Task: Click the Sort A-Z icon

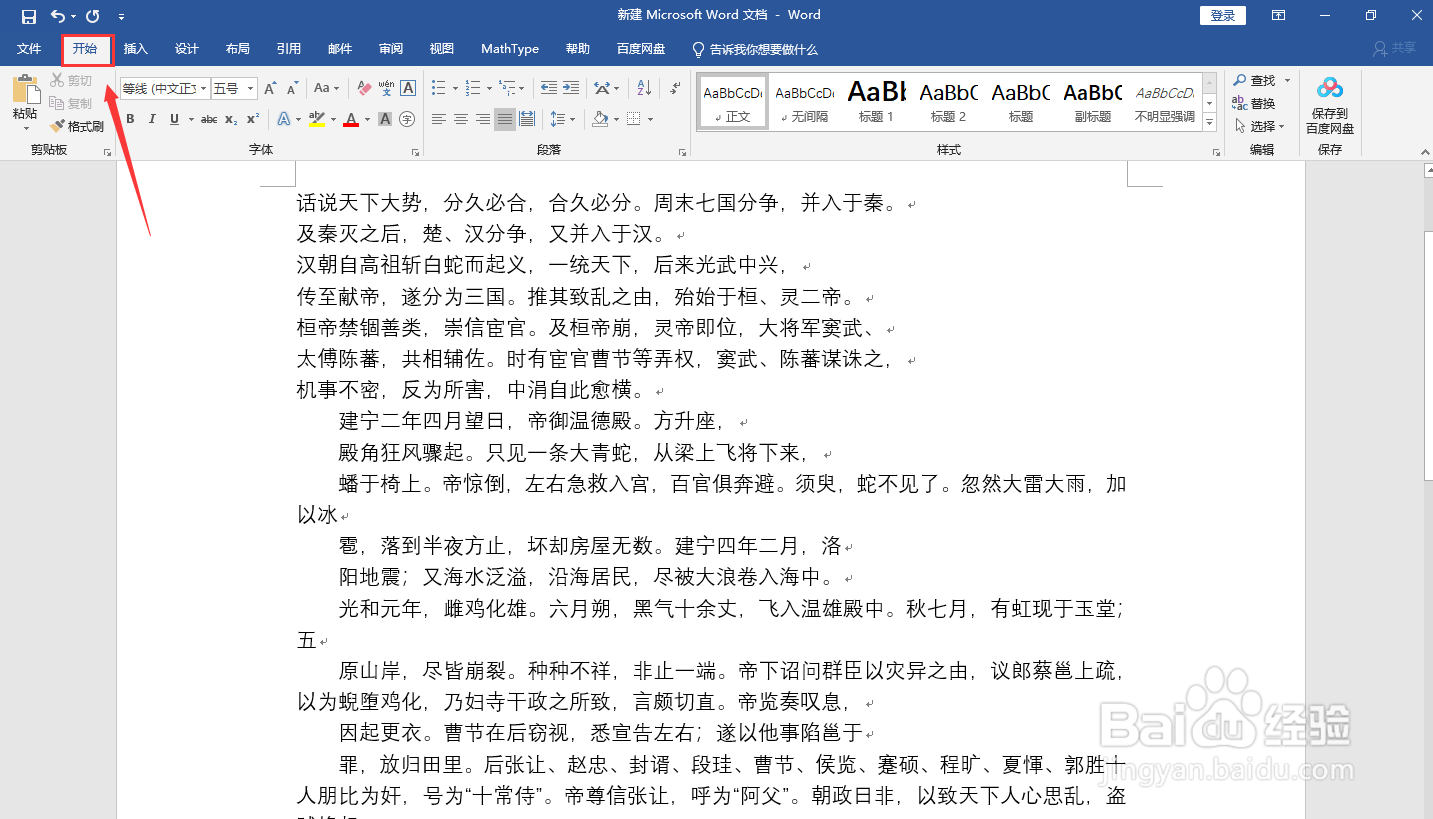Action: [644, 89]
